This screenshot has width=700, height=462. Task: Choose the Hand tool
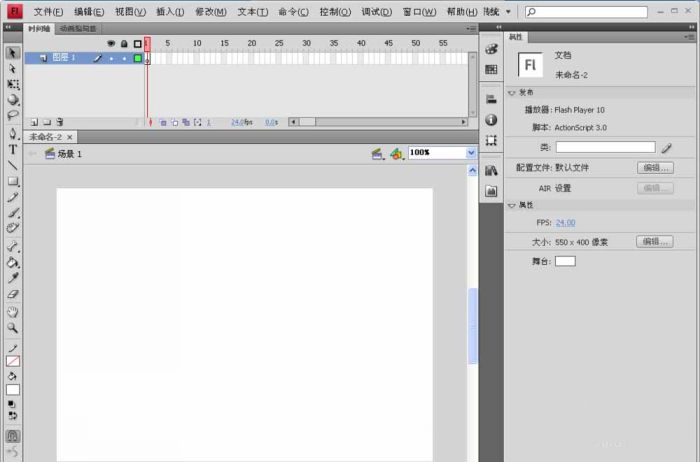(13, 311)
